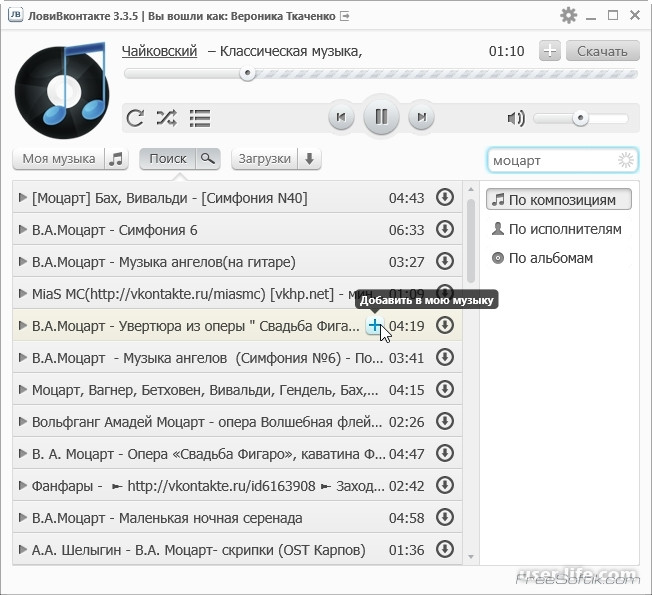
Task: Select В. А. Моцарт - Опера «Свадьба Фигаро» title
Action: coord(209,454)
